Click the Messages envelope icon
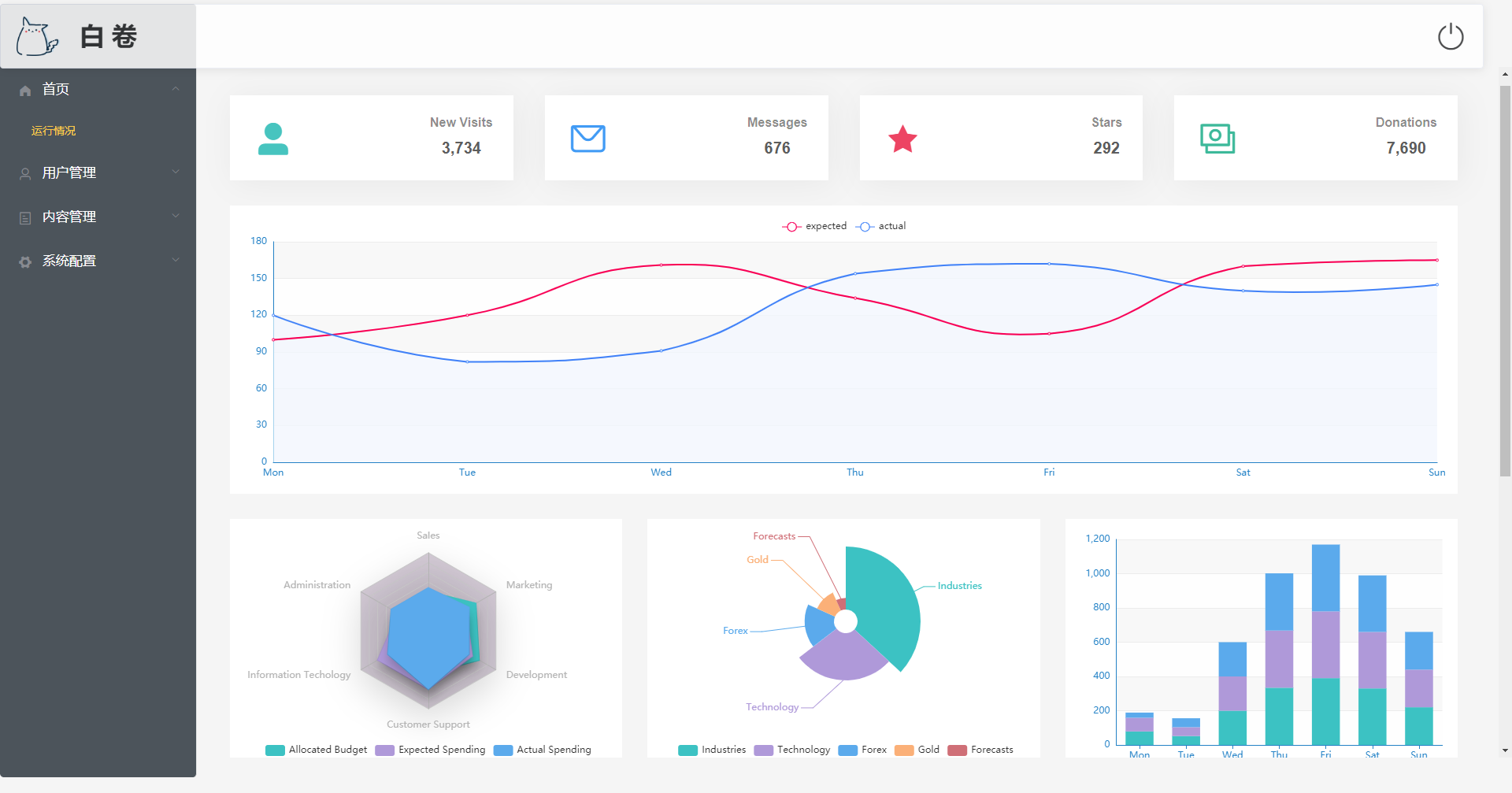Screen dimensions: 1512x793 click(587, 139)
